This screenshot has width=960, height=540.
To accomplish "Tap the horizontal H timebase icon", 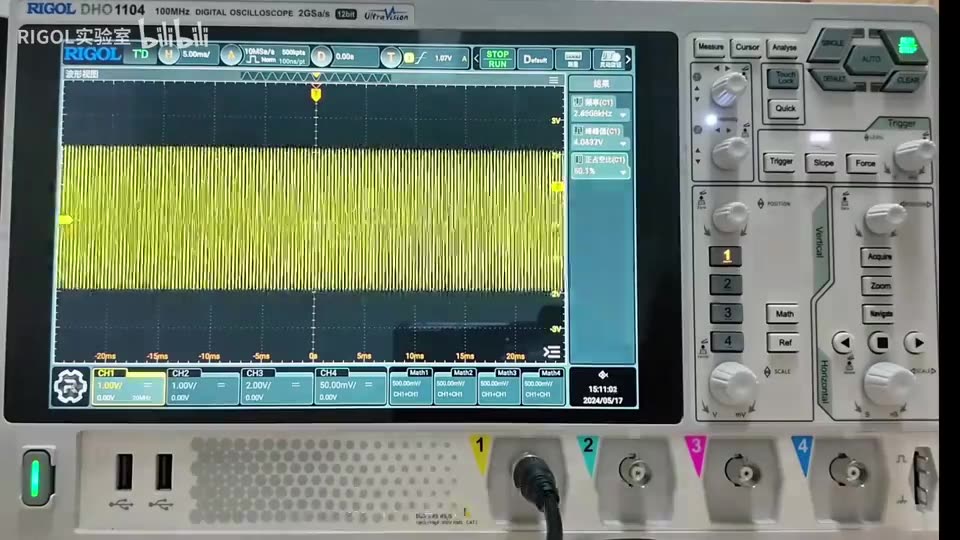I will (168, 55).
